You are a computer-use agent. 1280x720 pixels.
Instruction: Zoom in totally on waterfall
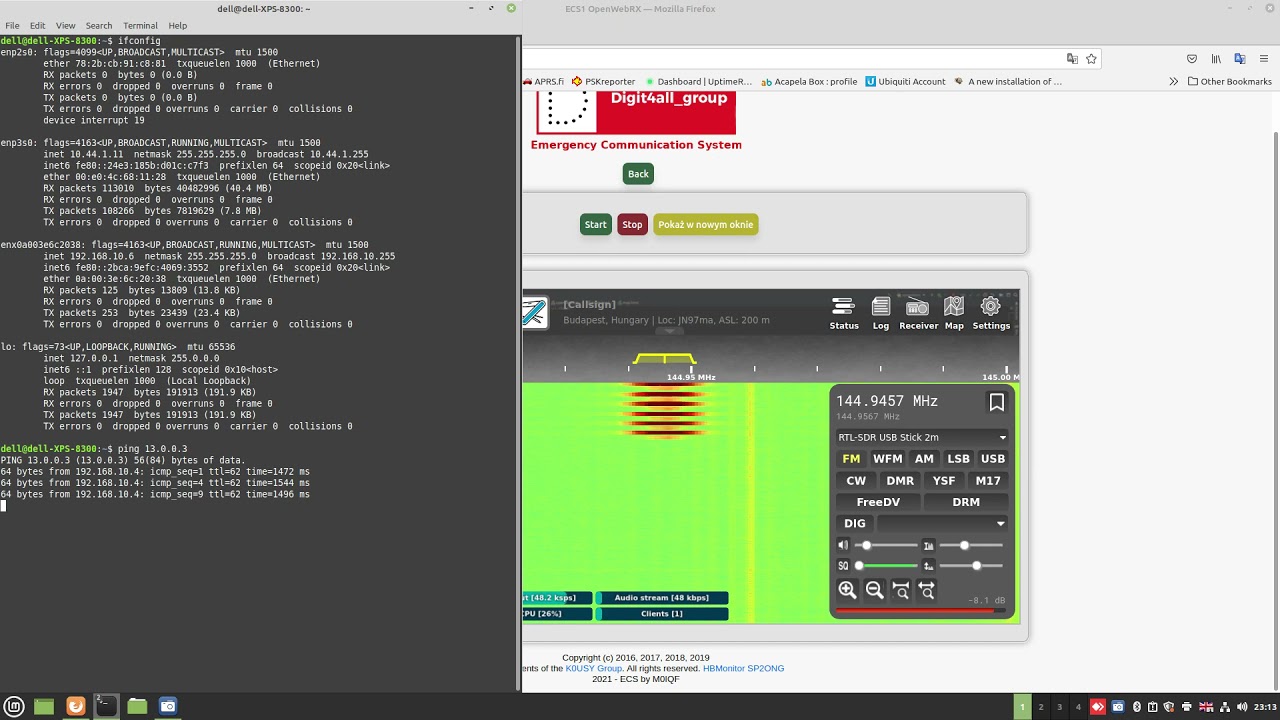901,590
